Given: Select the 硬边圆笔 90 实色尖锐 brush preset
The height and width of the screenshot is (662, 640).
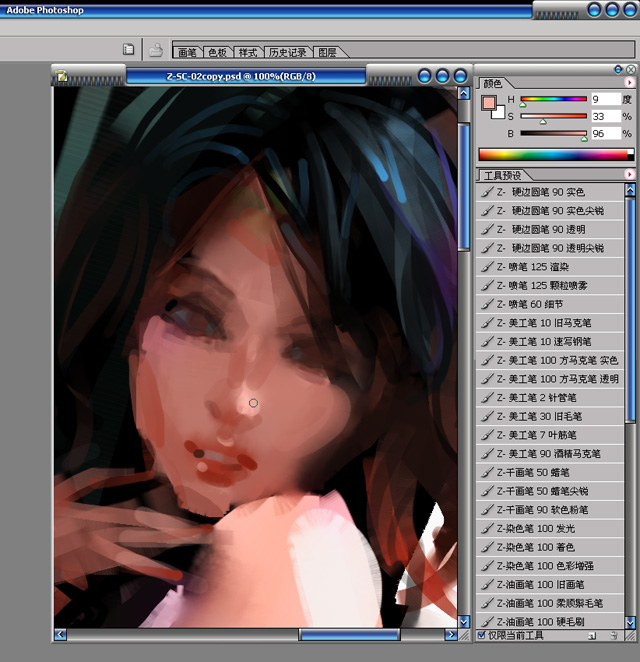Looking at the screenshot, I should [550, 211].
